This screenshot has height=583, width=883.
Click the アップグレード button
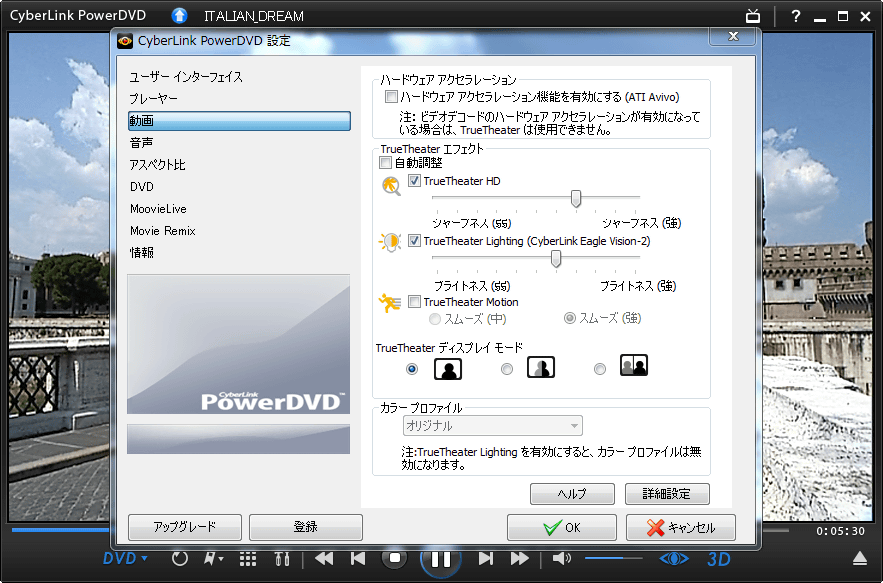click(x=185, y=527)
